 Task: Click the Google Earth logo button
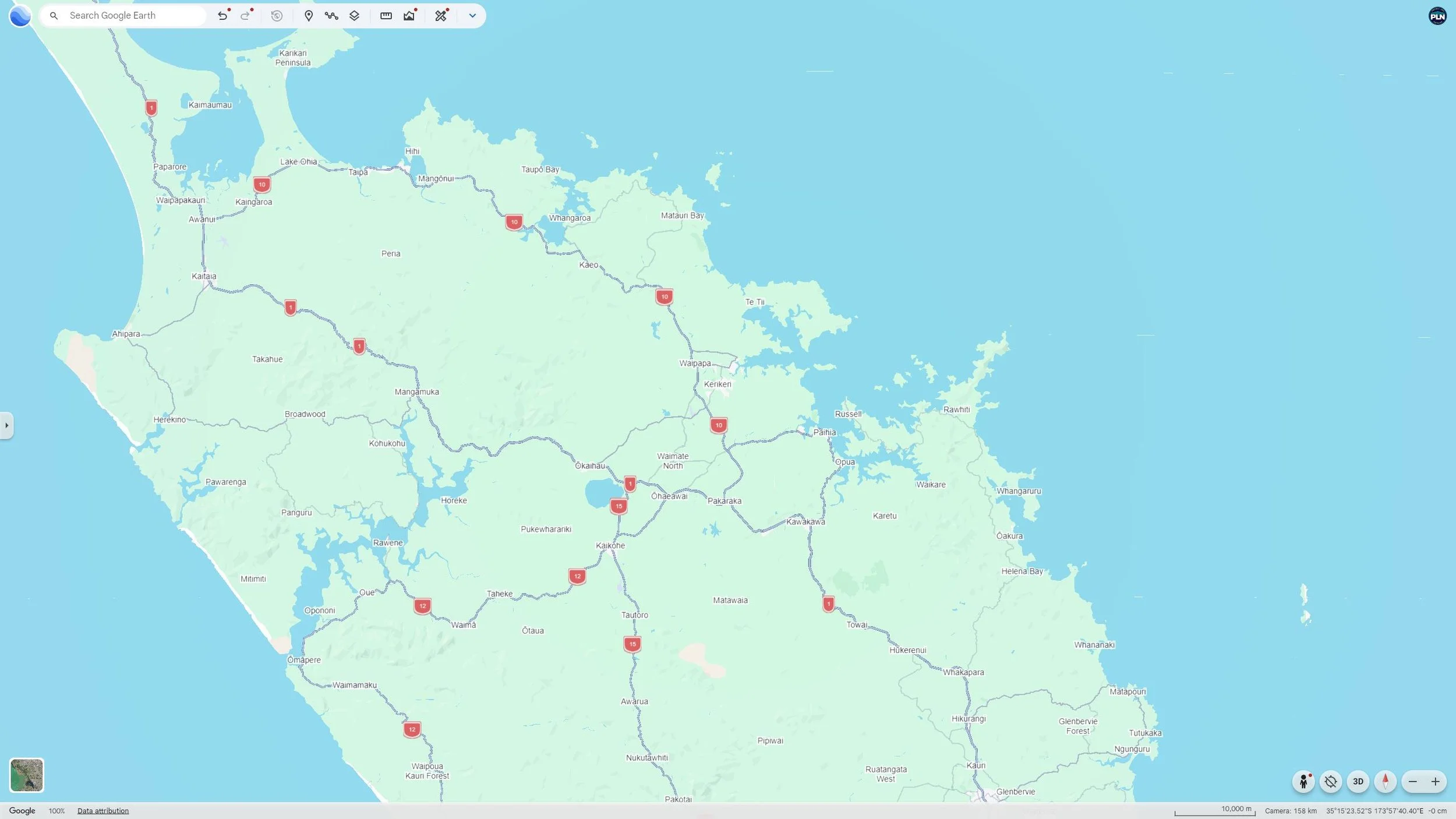[20, 16]
